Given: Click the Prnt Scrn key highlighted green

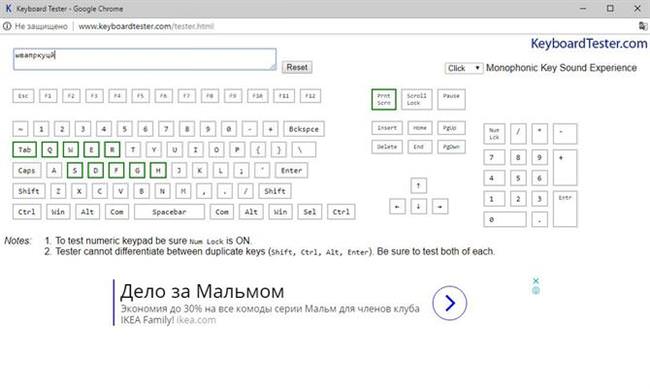Looking at the screenshot, I should (384, 99).
